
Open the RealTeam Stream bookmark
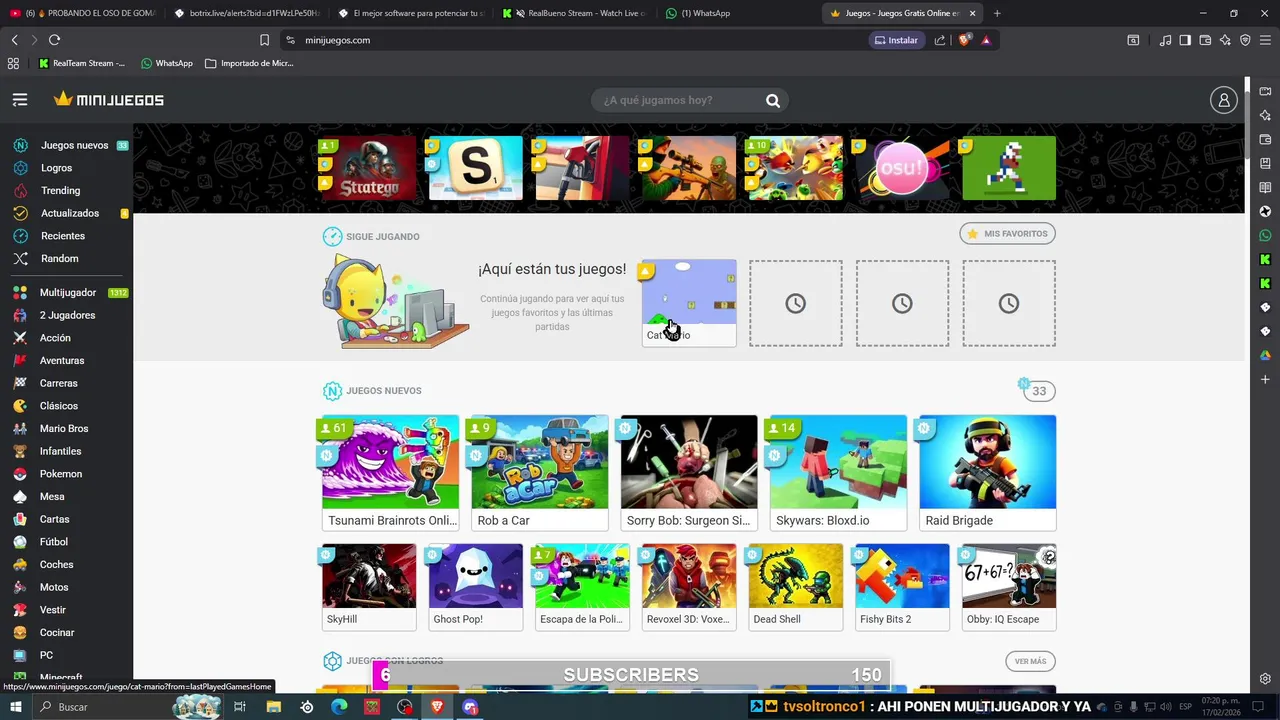coord(82,63)
